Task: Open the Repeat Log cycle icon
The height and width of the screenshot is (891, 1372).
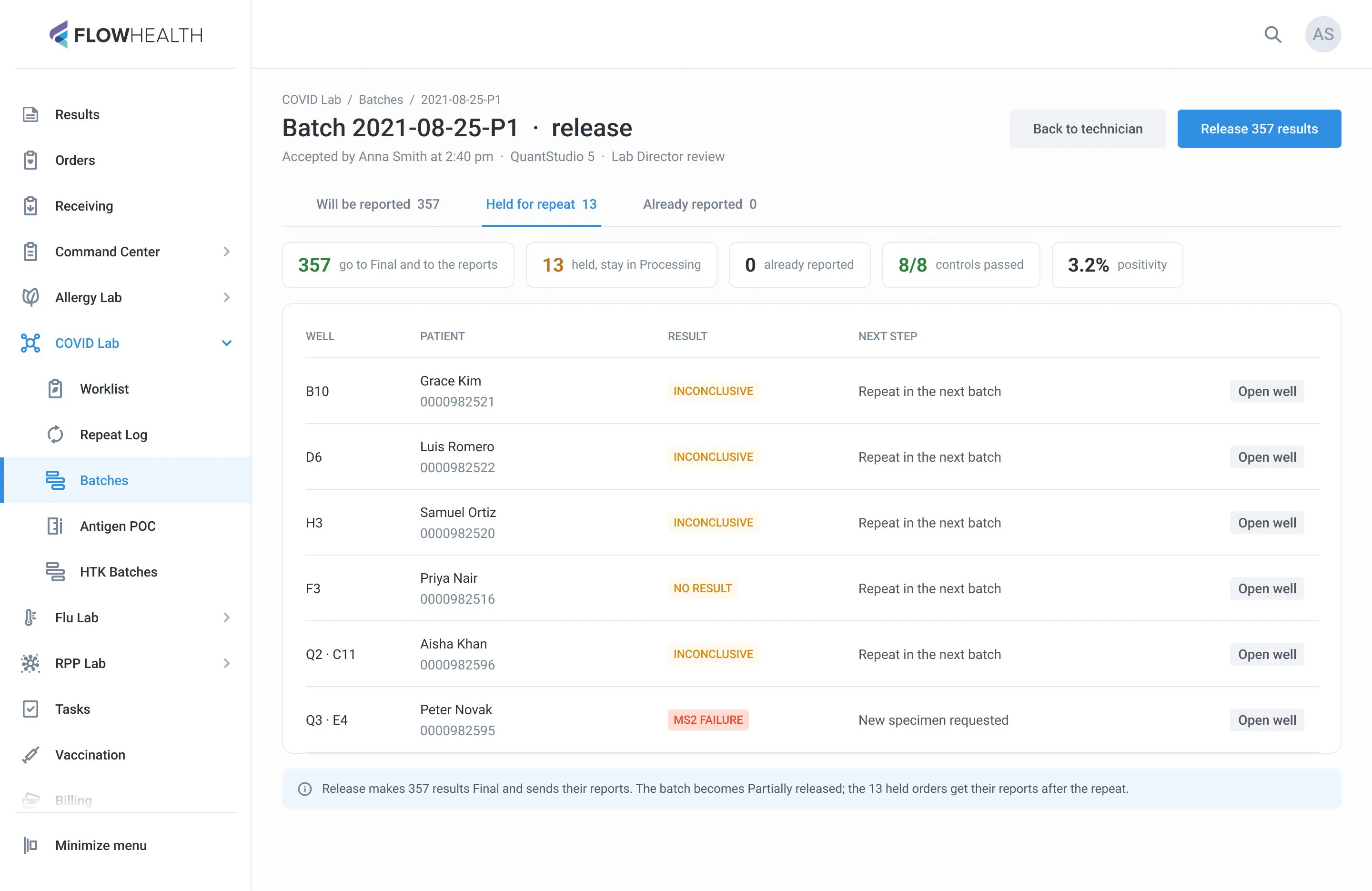Action: tap(55, 434)
